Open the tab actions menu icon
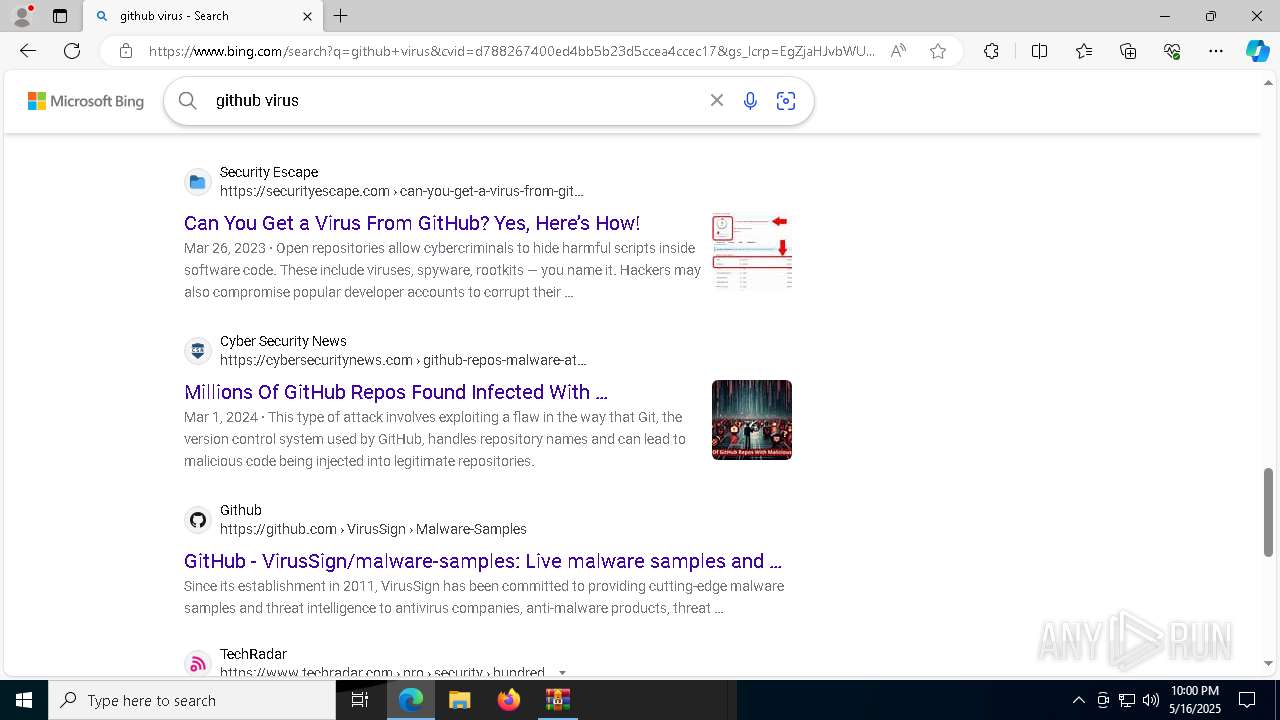Viewport: 1280px width, 720px height. [60, 16]
